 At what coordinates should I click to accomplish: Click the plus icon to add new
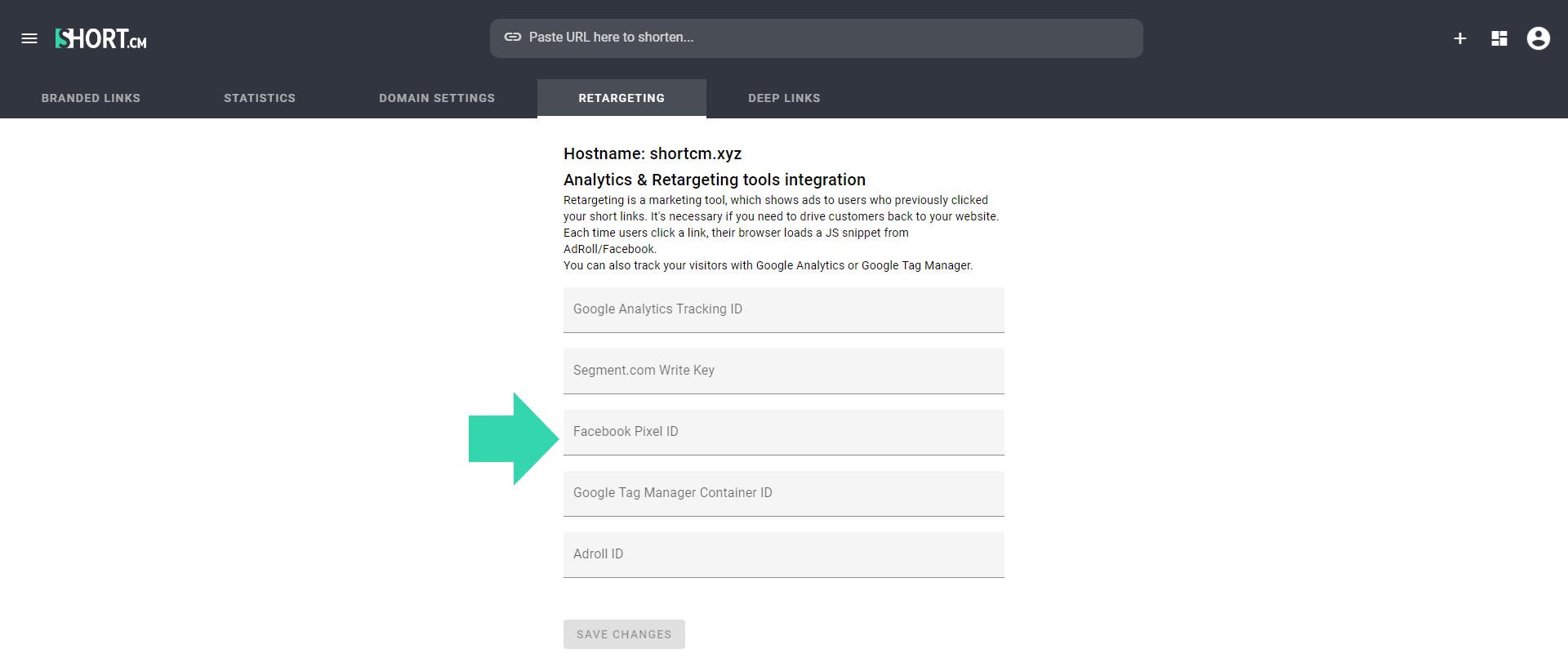[1459, 38]
